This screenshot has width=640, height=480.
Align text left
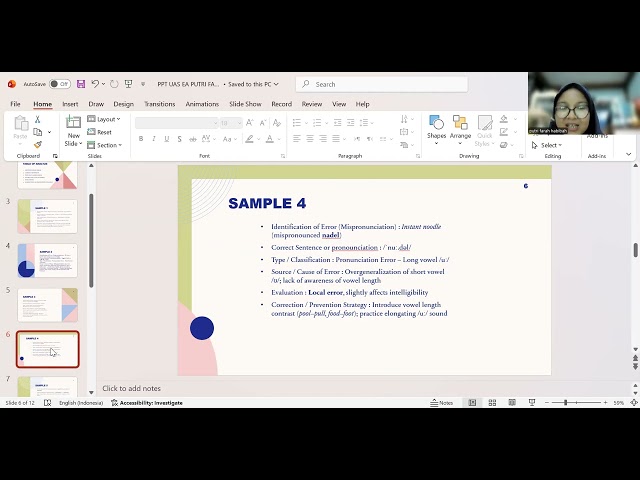pyautogui.click(x=297, y=139)
